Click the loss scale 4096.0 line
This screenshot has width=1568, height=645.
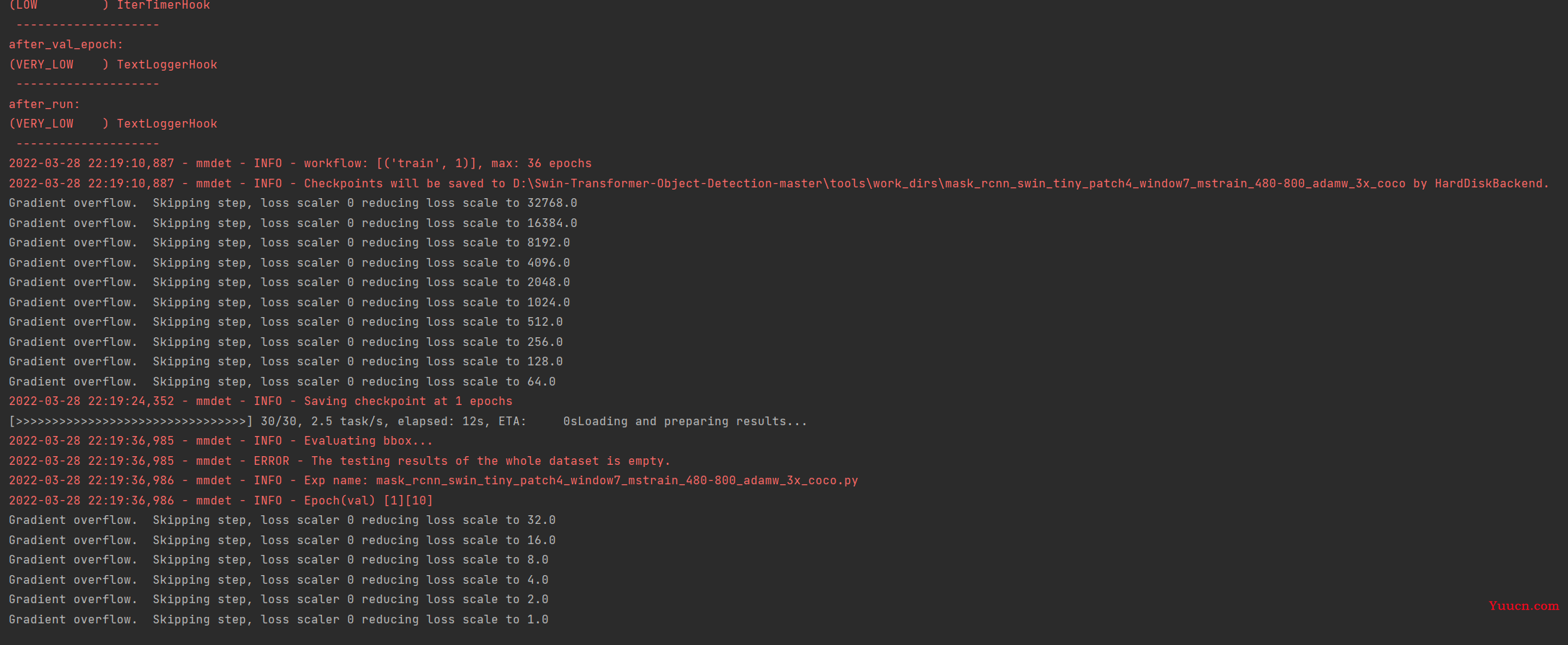(290, 262)
